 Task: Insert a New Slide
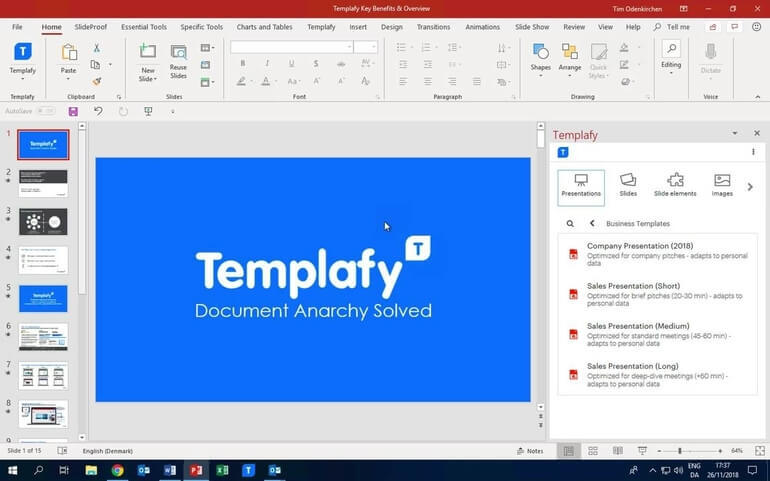click(x=148, y=62)
